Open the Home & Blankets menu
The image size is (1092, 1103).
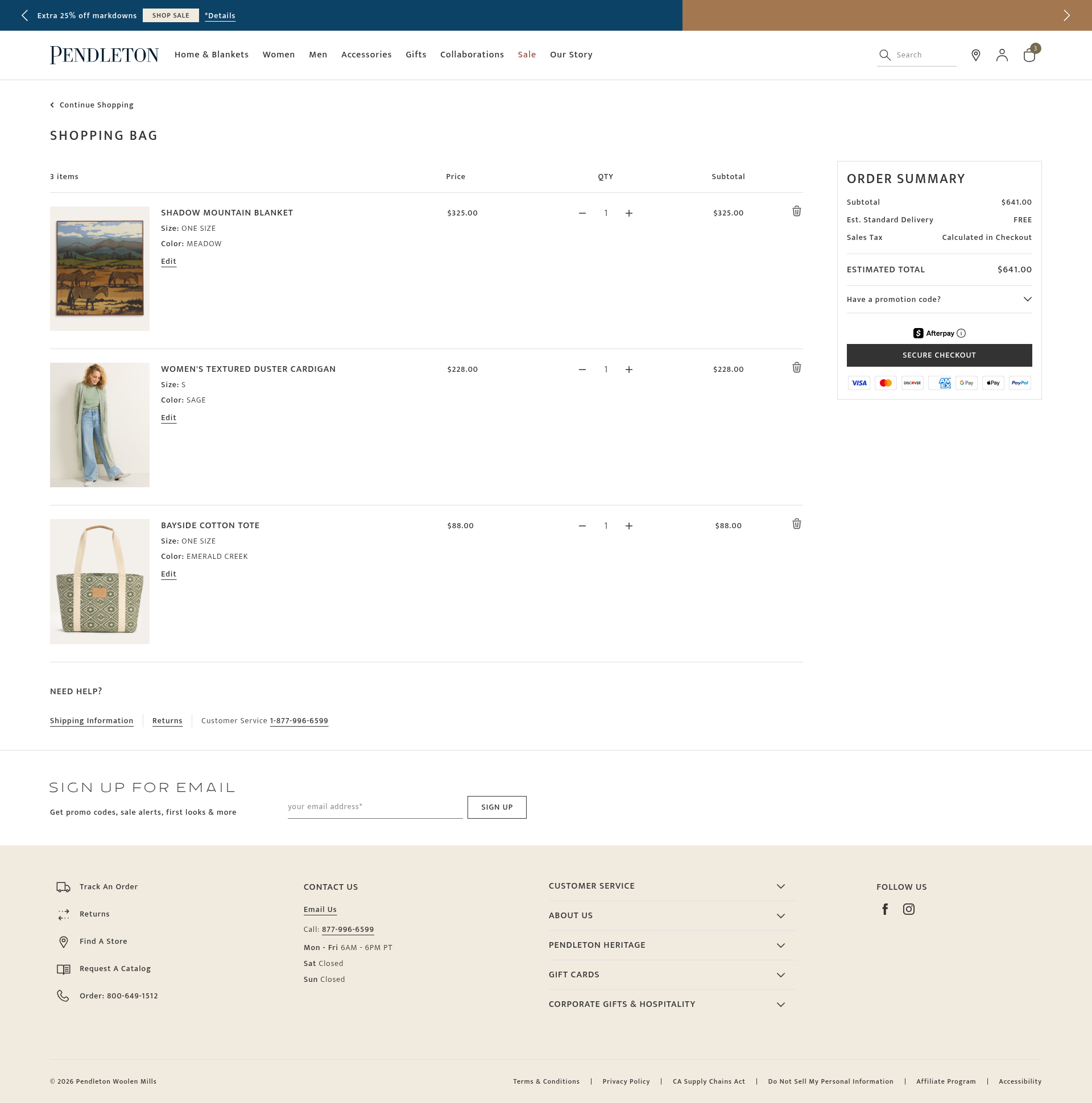(x=212, y=55)
